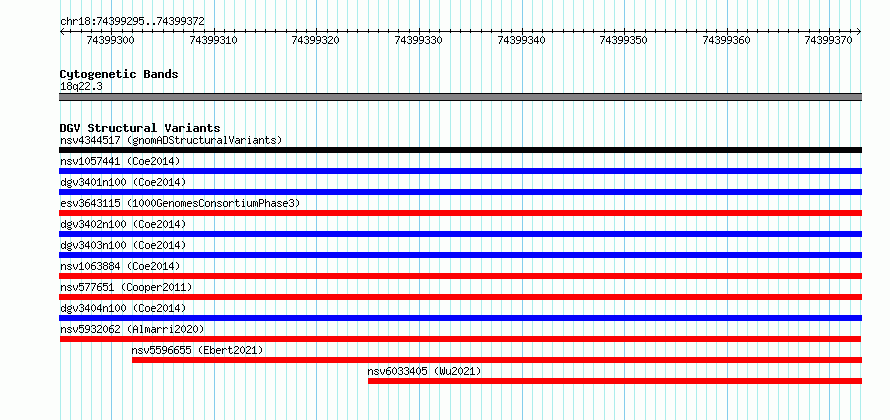Click the esv3643115 red variant bar
This screenshot has width=890, height=420.
(x=460, y=213)
